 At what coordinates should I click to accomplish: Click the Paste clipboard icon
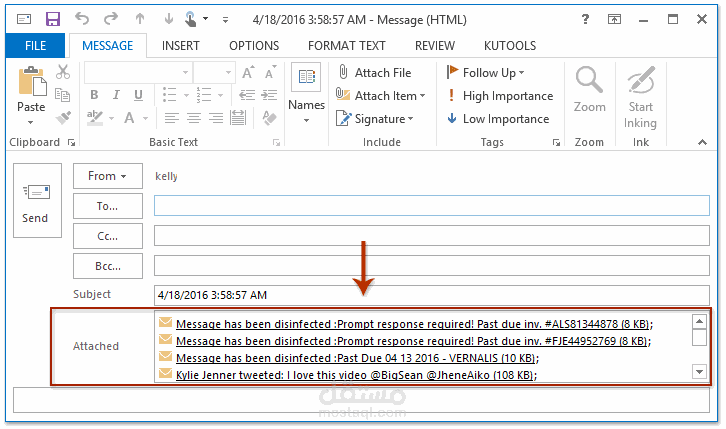tap(32, 83)
